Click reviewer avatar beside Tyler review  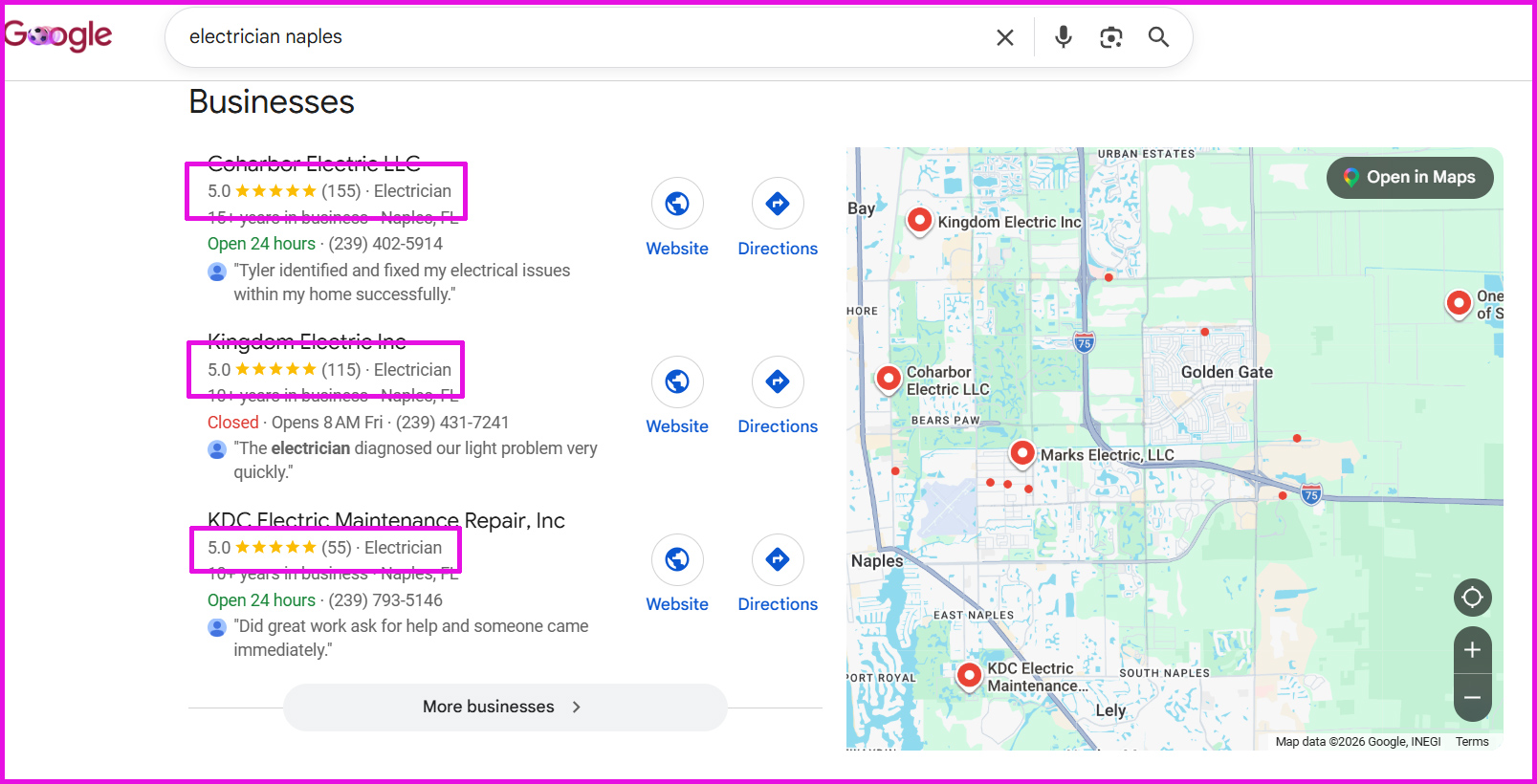(x=217, y=272)
